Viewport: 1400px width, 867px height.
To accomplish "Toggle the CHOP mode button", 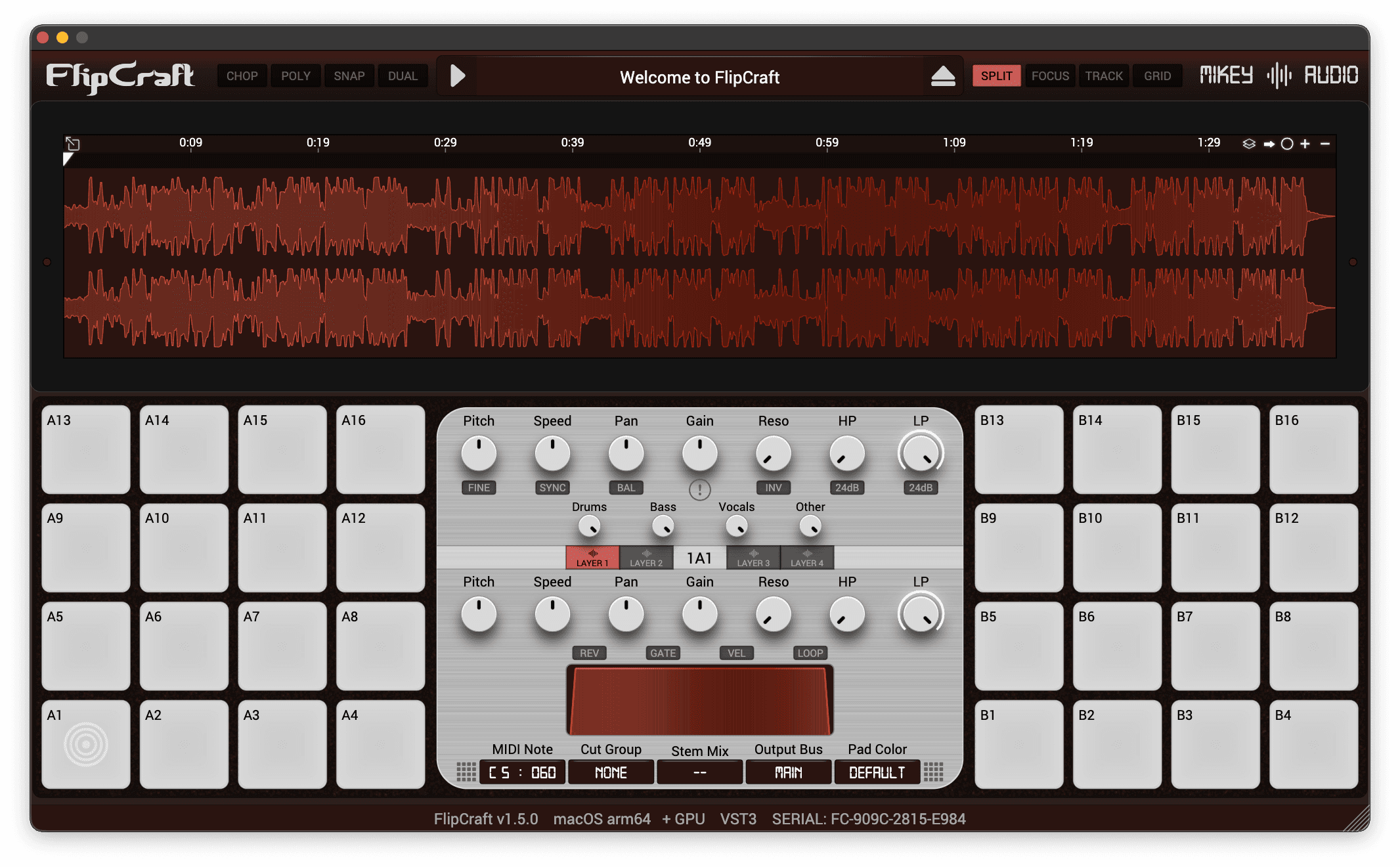I will click(x=242, y=76).
